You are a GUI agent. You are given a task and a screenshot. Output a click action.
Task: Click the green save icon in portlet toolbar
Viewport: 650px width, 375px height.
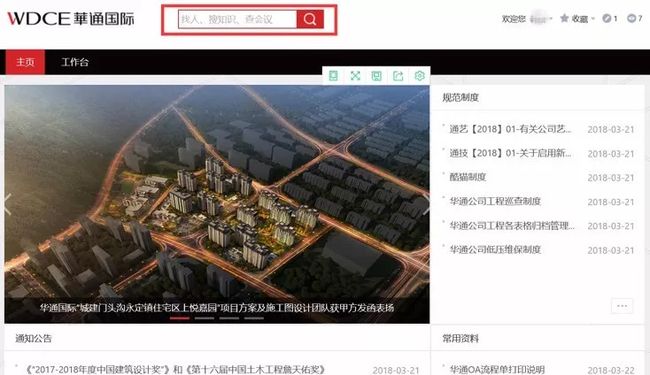376,76
